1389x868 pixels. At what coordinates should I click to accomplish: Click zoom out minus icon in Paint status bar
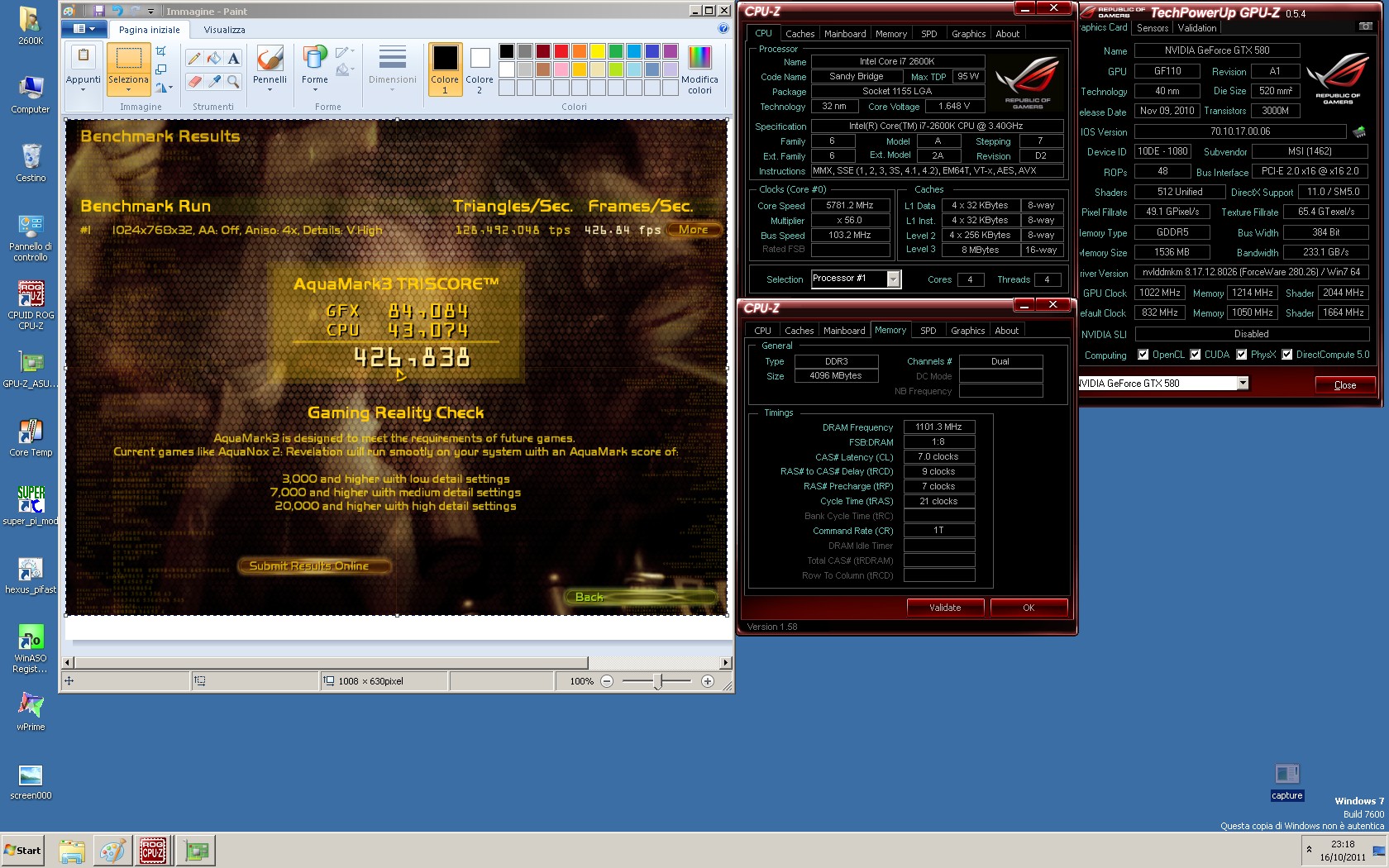[607, 681]
